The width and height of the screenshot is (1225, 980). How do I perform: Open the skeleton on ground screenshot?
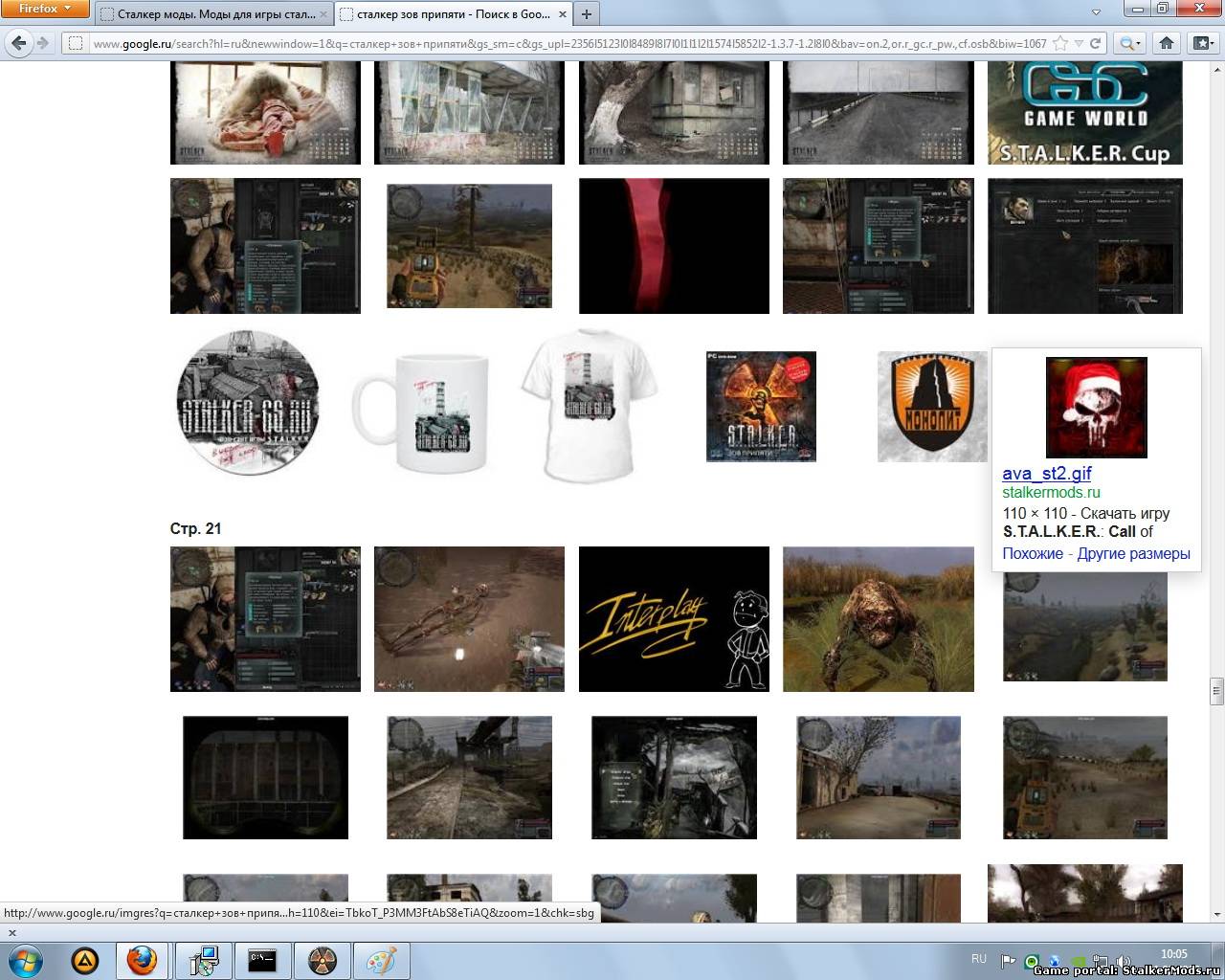click(469, 618)
